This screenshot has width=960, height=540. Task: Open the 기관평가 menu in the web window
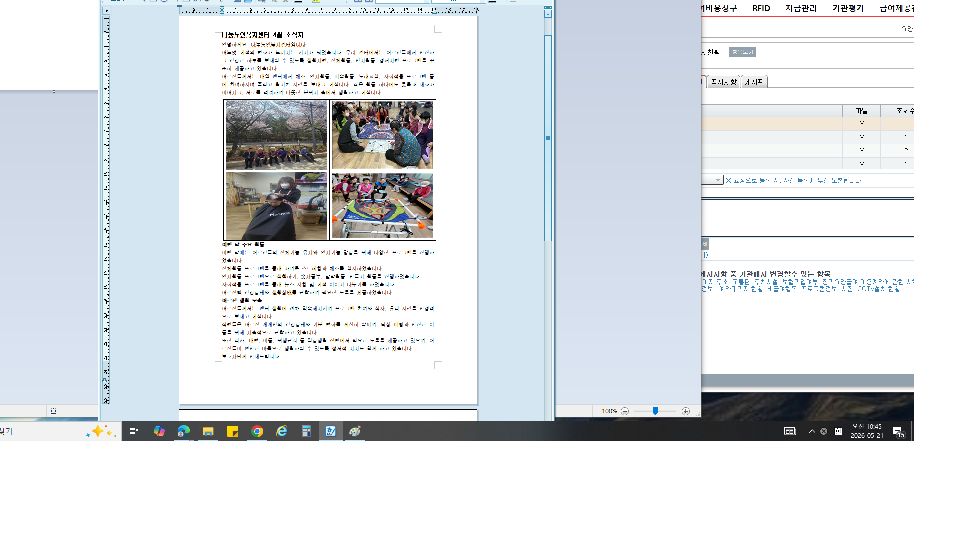847,8
